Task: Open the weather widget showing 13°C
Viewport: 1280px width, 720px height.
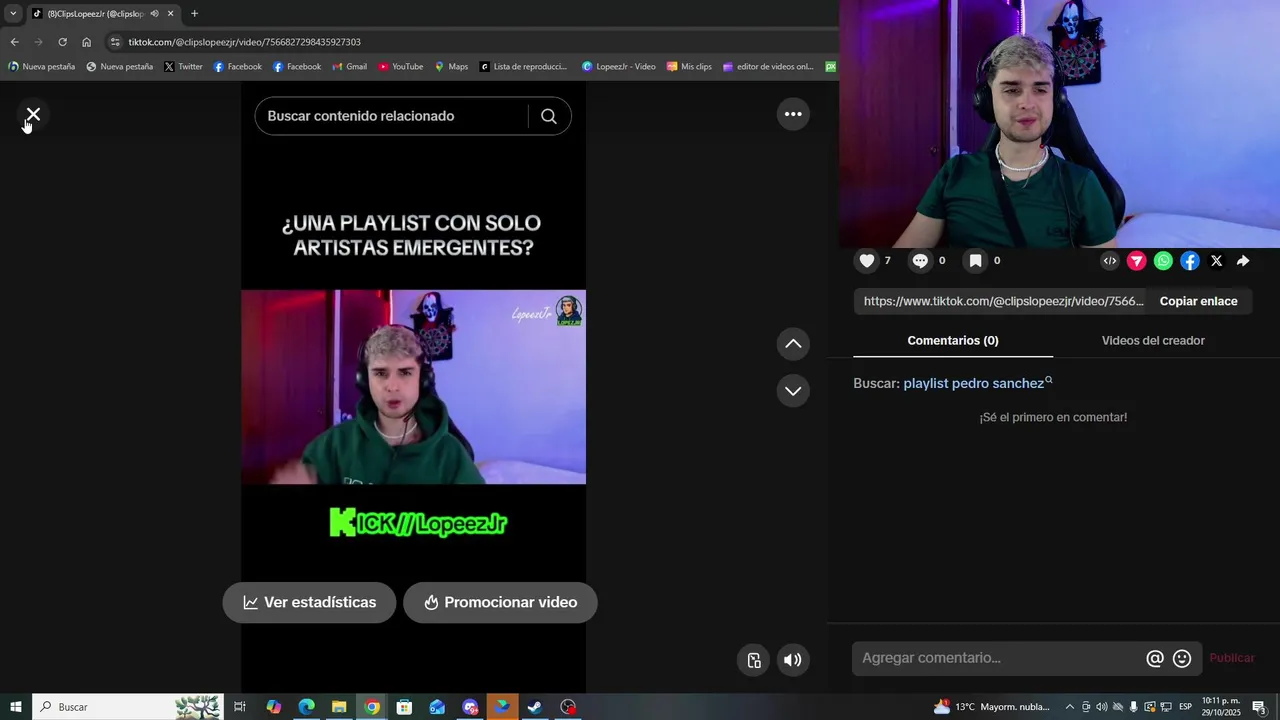Action: (991, 707)
